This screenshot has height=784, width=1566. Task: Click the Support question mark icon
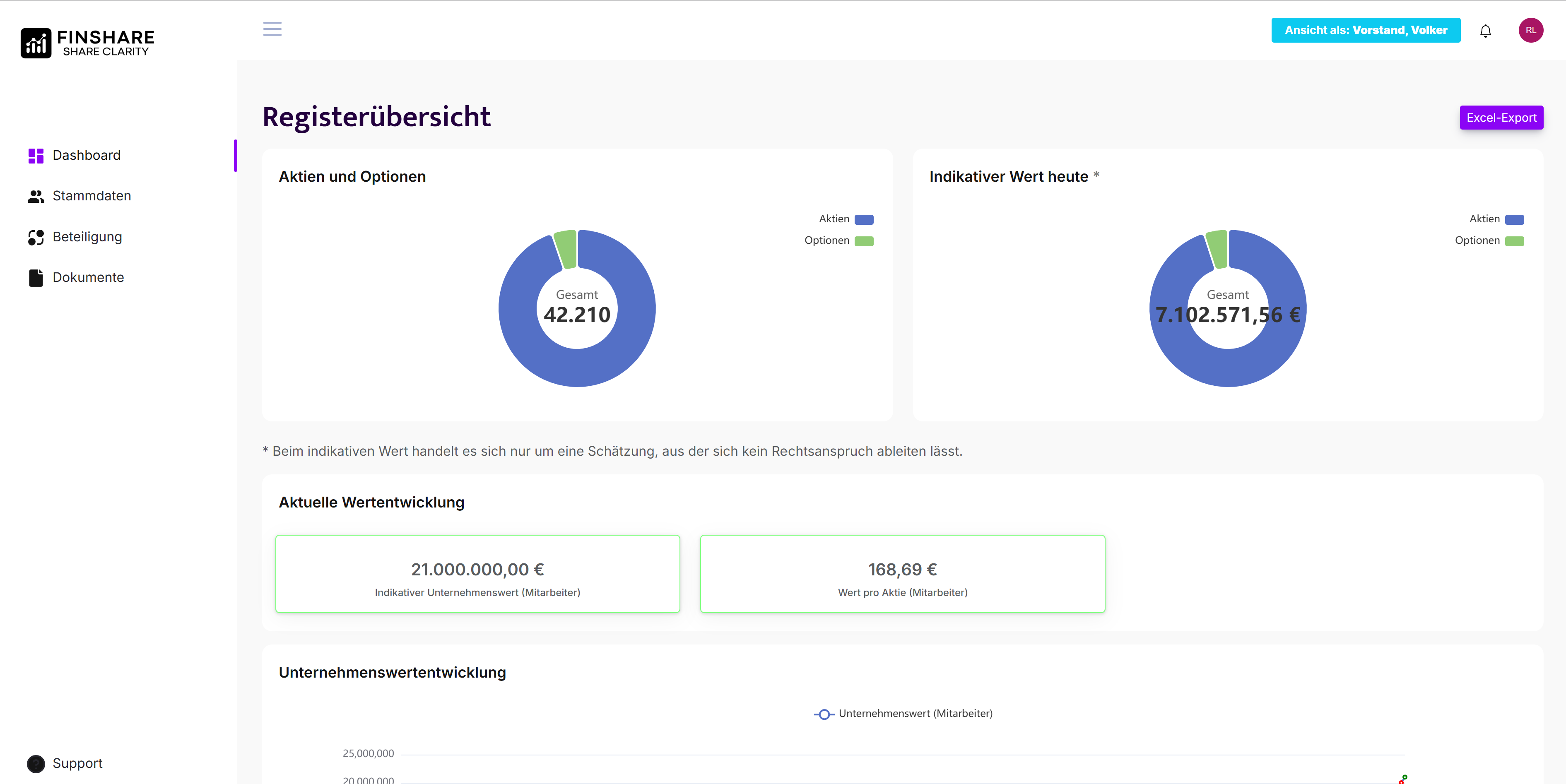pos(36,763)
